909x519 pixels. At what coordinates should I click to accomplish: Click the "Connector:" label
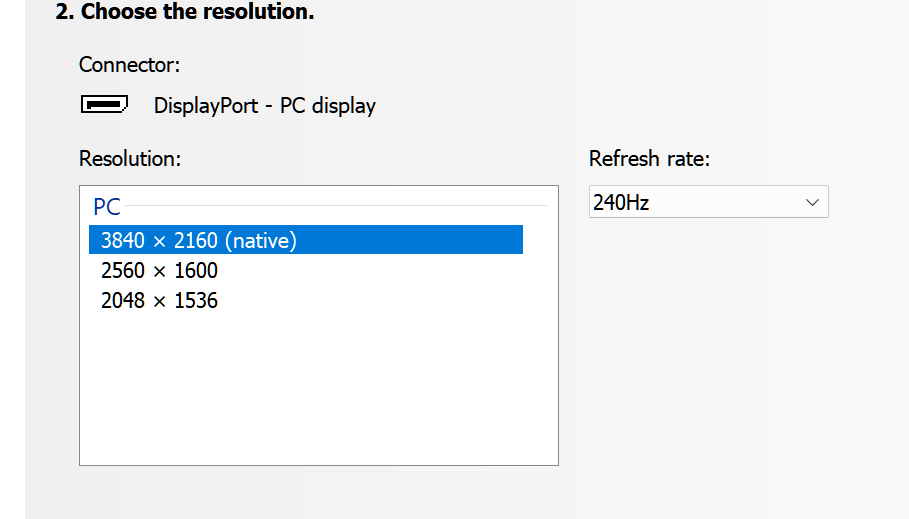click(x=129, y=65)
